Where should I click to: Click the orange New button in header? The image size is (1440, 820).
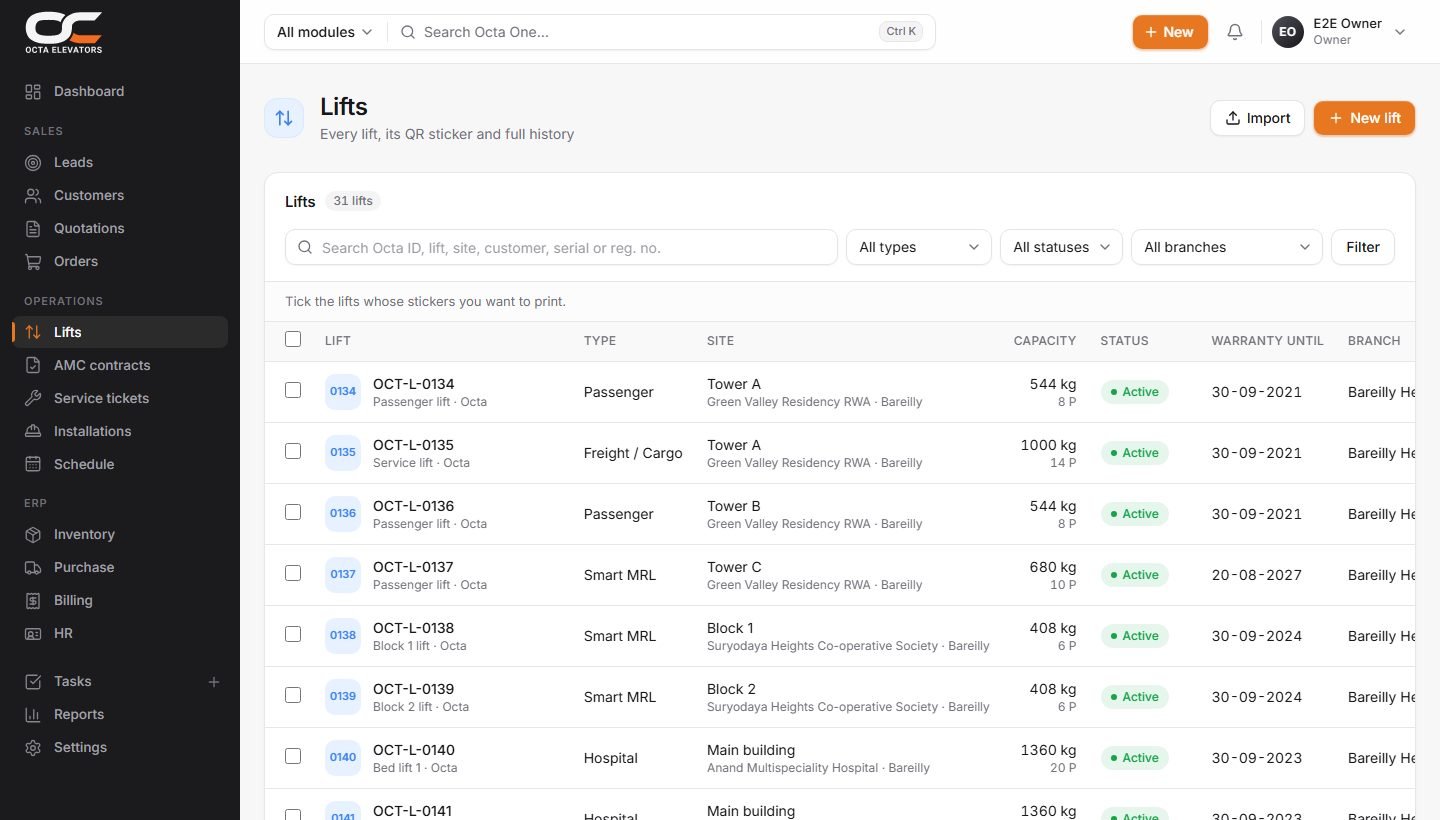[x=1170, y=32]
